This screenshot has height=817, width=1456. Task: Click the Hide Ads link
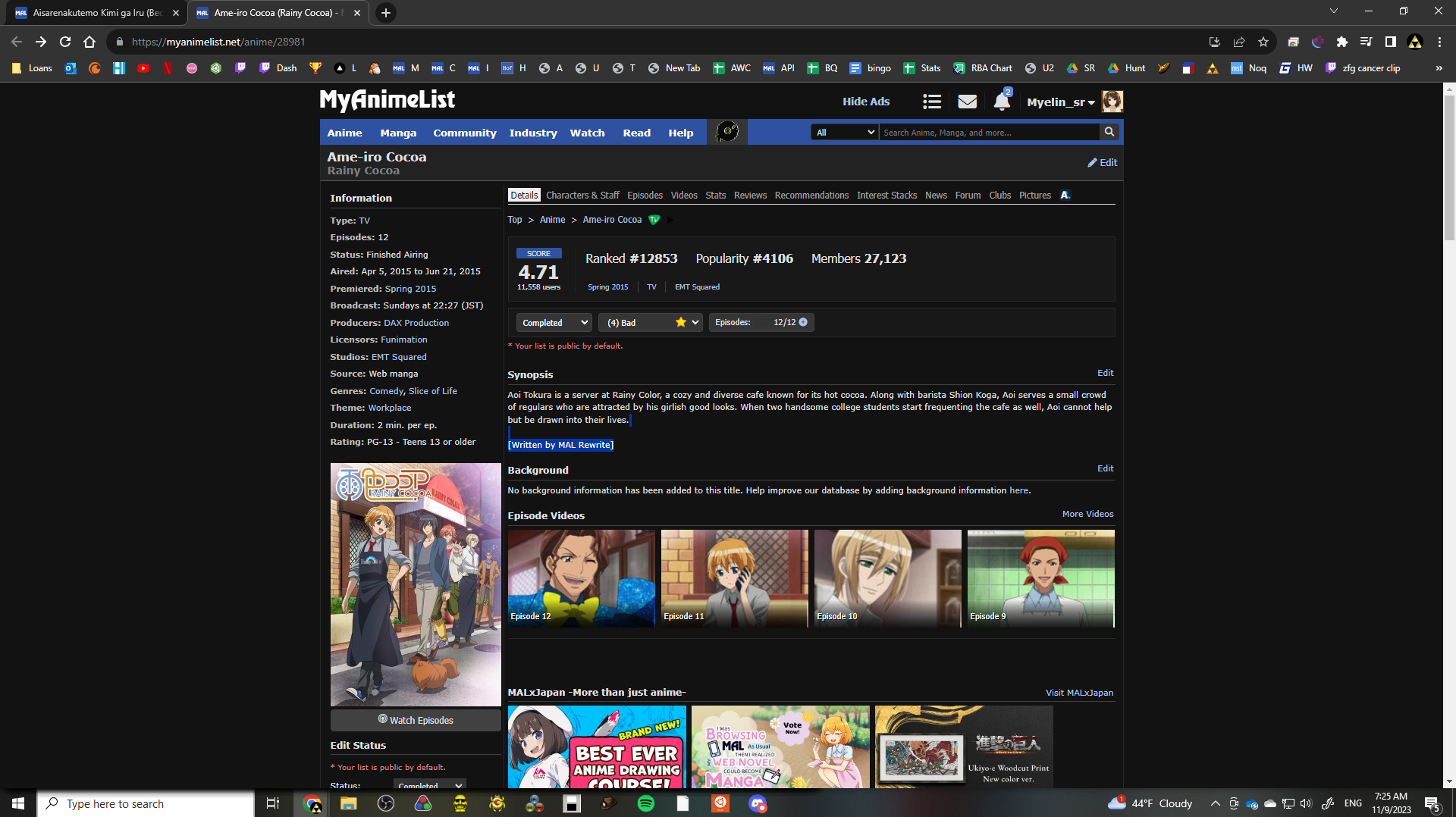pyautogui.click(x=866, y=102)
